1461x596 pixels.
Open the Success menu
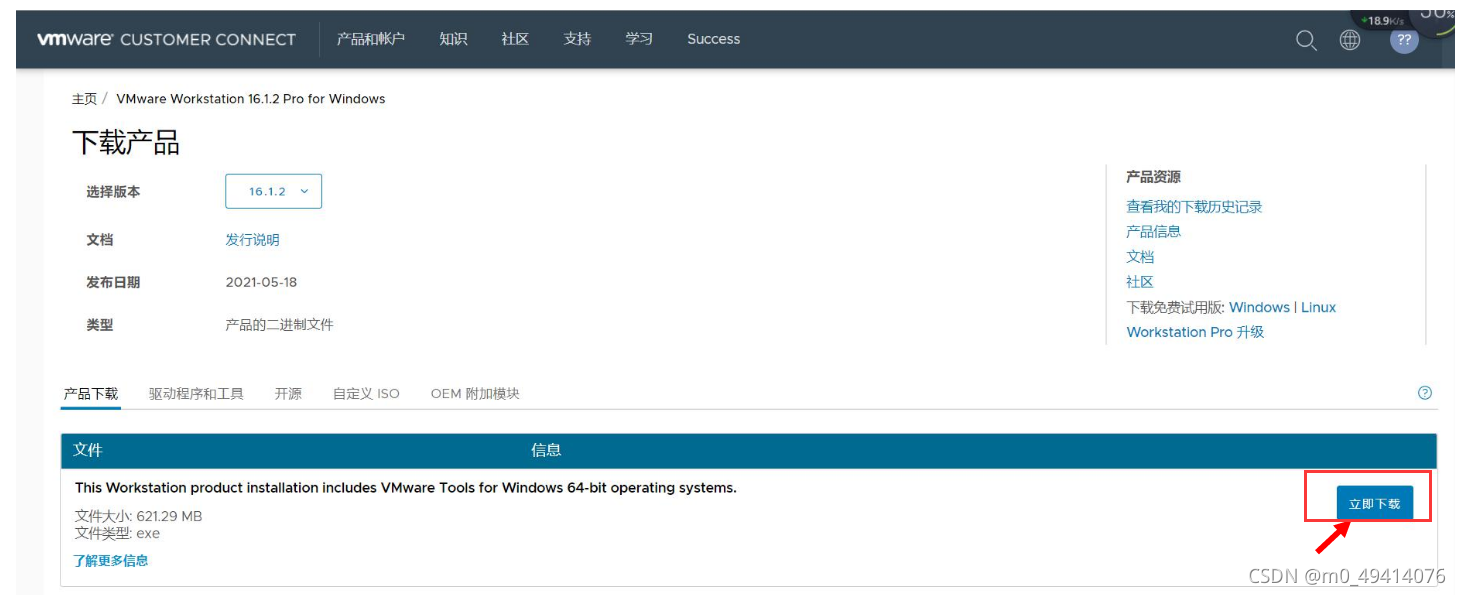pyautogui.click(x=714, y=39)
